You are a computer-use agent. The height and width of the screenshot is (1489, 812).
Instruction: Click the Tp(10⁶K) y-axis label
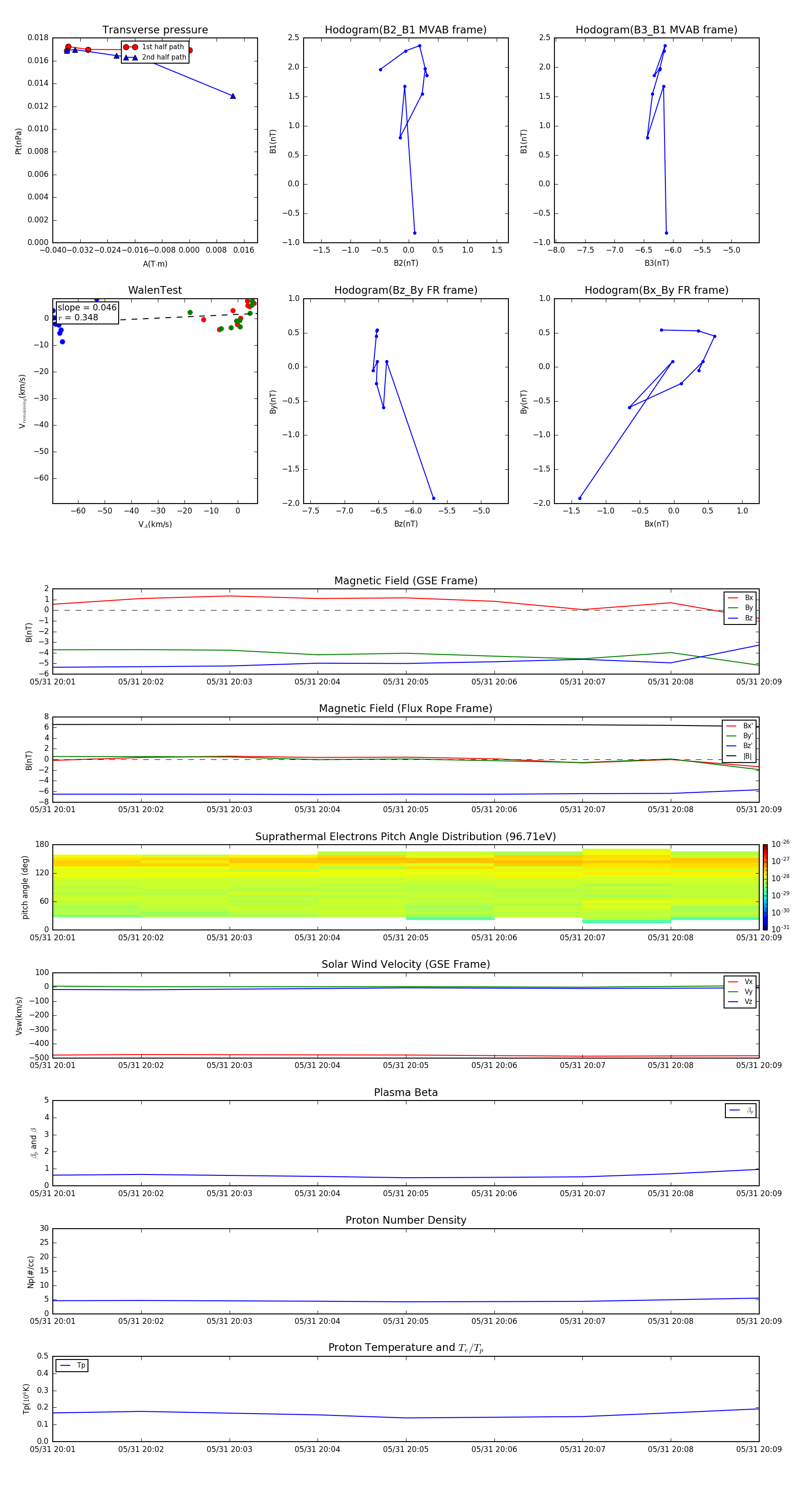click(x=26, y=1399)
